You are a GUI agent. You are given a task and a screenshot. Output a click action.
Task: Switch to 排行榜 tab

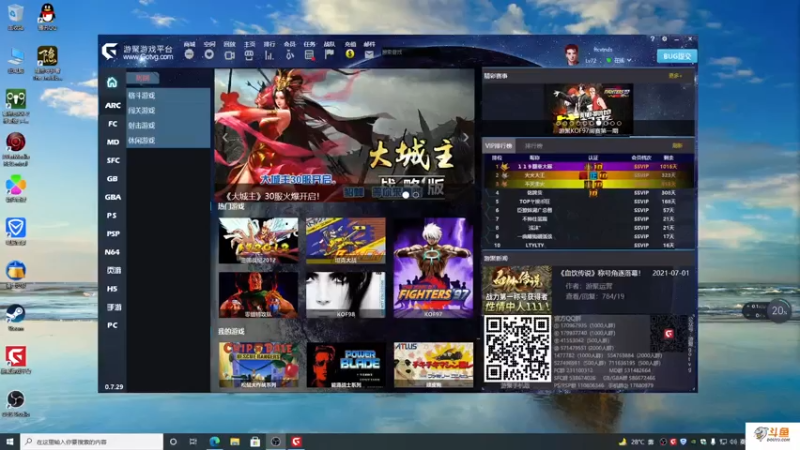[534, 146]
